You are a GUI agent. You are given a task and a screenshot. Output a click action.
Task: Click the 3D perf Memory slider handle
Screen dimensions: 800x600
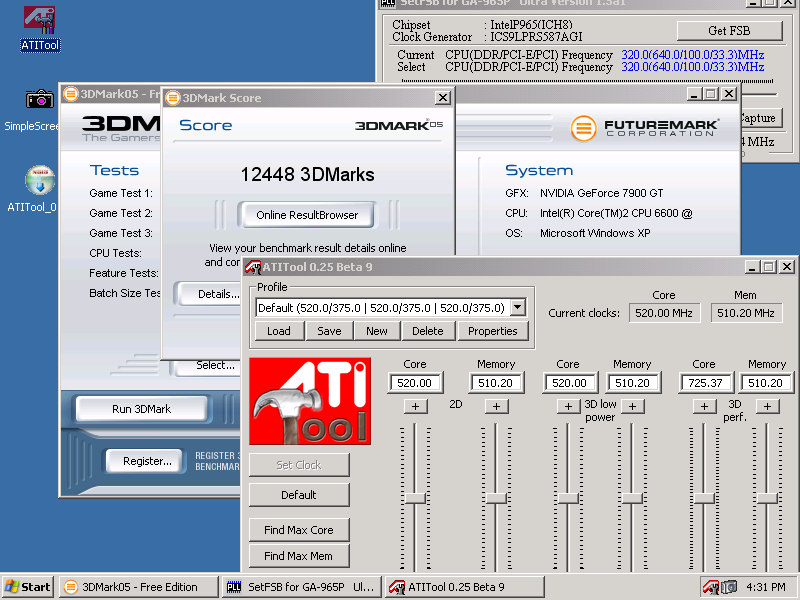(767, 498)
